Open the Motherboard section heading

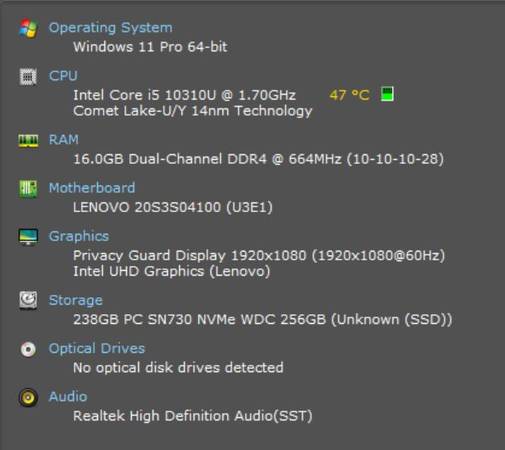click(x=92, y=188)
